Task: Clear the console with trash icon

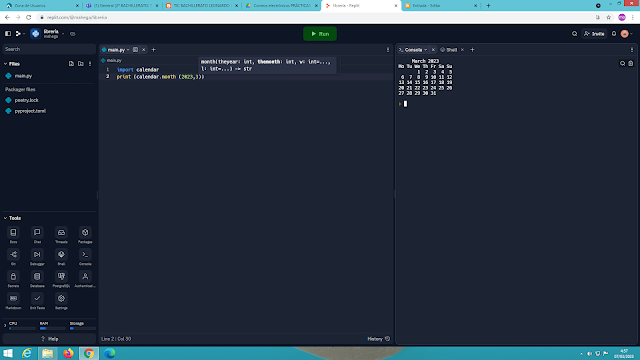Action: [x=631, y=64]
